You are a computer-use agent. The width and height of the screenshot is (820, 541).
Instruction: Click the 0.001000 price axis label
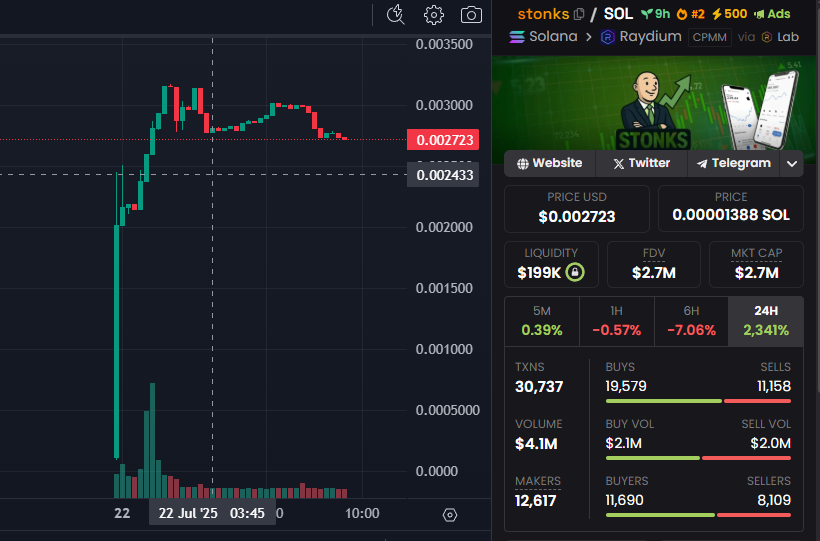(x=444, y=350)
